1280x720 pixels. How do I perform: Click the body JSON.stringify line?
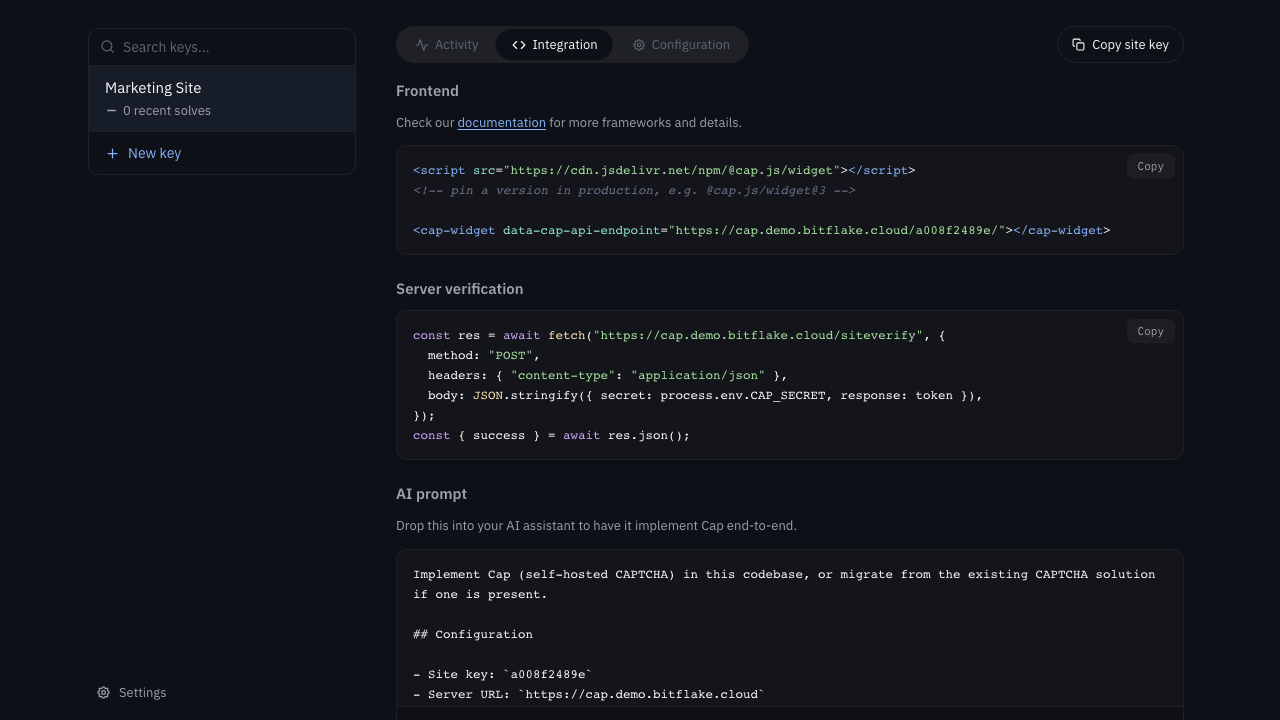tap(705, 395)
